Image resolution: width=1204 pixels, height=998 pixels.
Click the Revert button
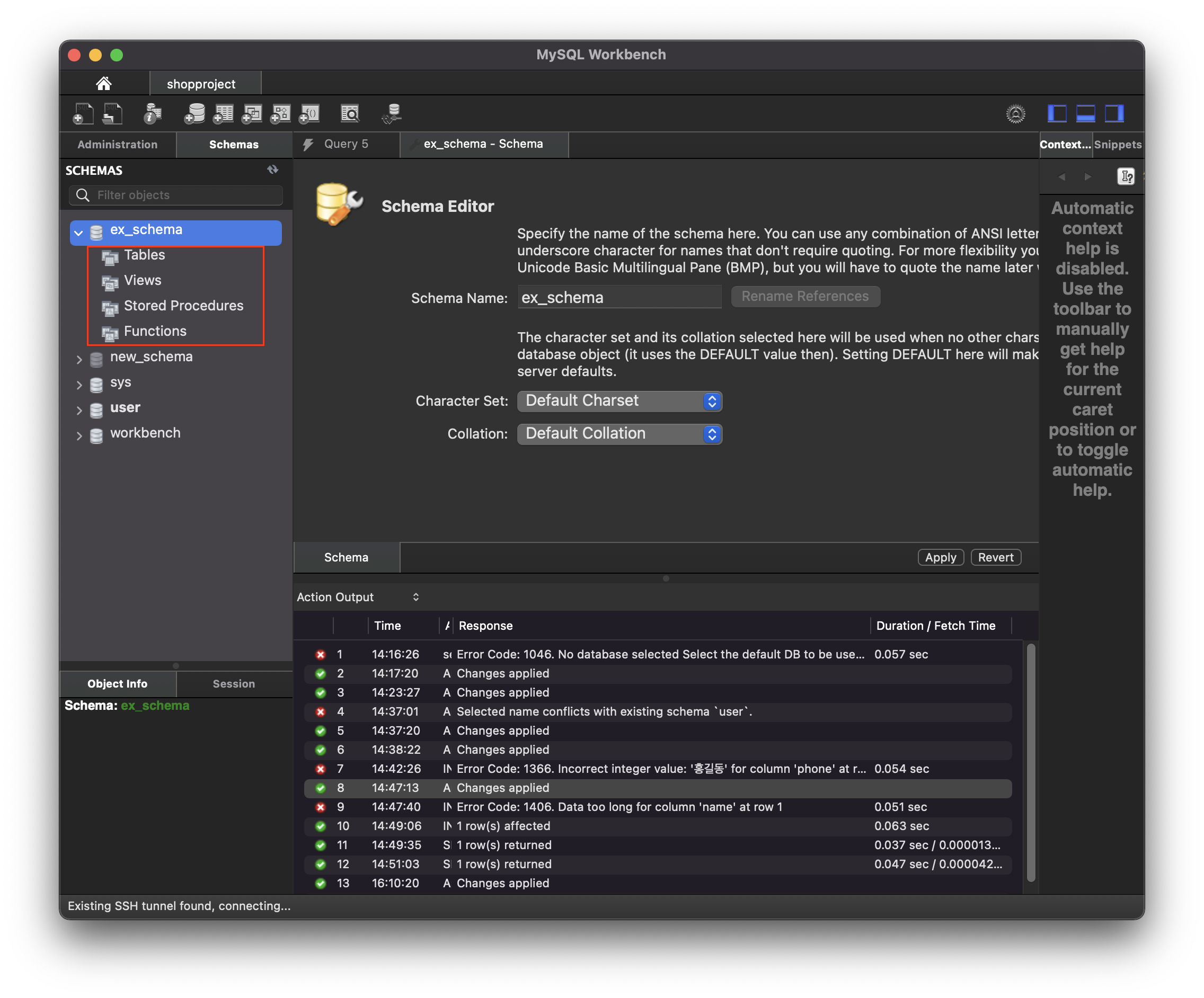(x=995, y=557)
